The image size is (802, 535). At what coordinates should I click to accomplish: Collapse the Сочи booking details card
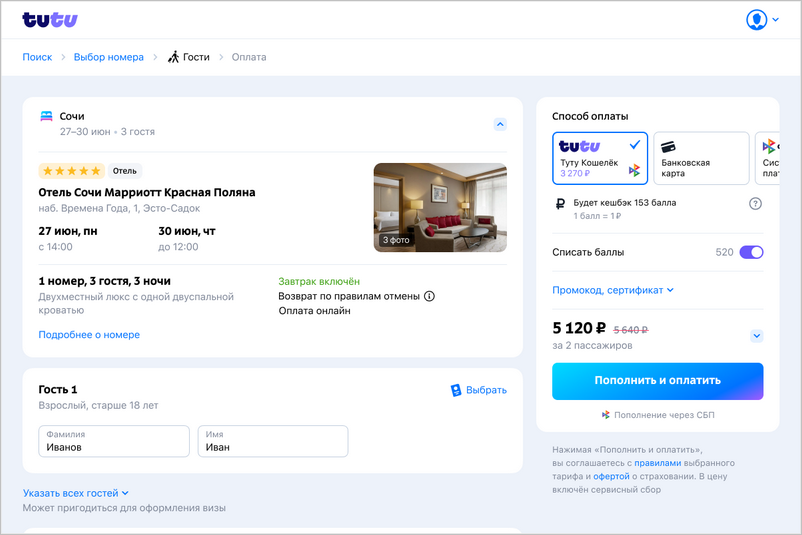500,124
